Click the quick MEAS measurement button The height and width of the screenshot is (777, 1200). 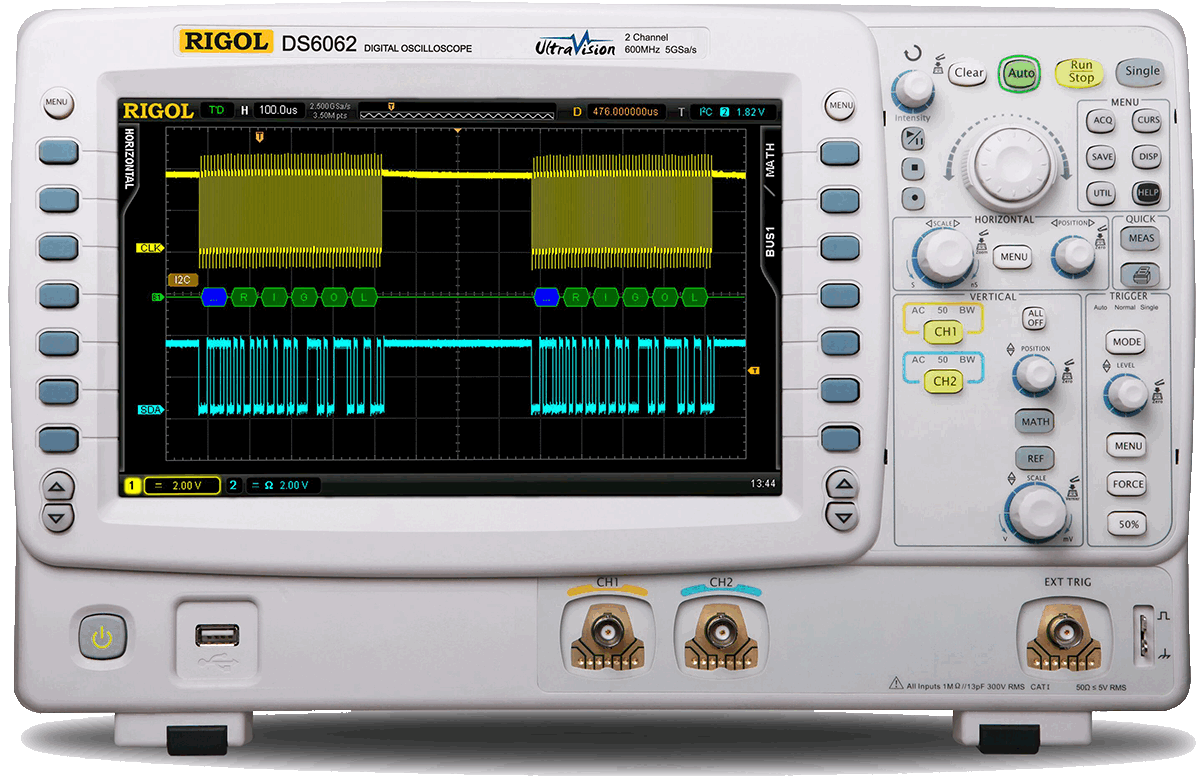pyautogui.click(x=1139, y=239)
